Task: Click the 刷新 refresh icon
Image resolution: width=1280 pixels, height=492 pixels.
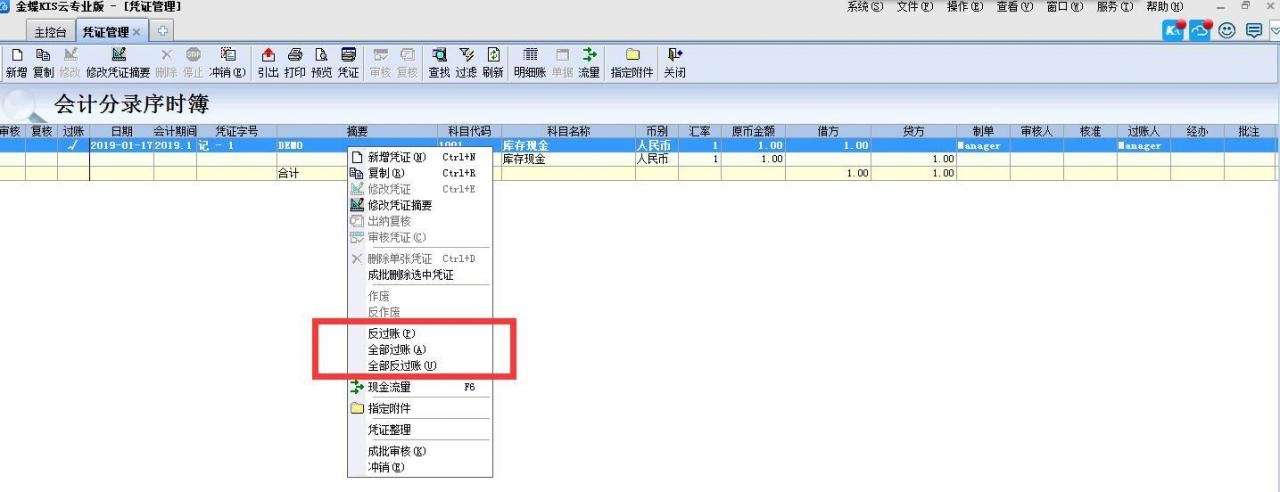Action: [x=492, y=53]
